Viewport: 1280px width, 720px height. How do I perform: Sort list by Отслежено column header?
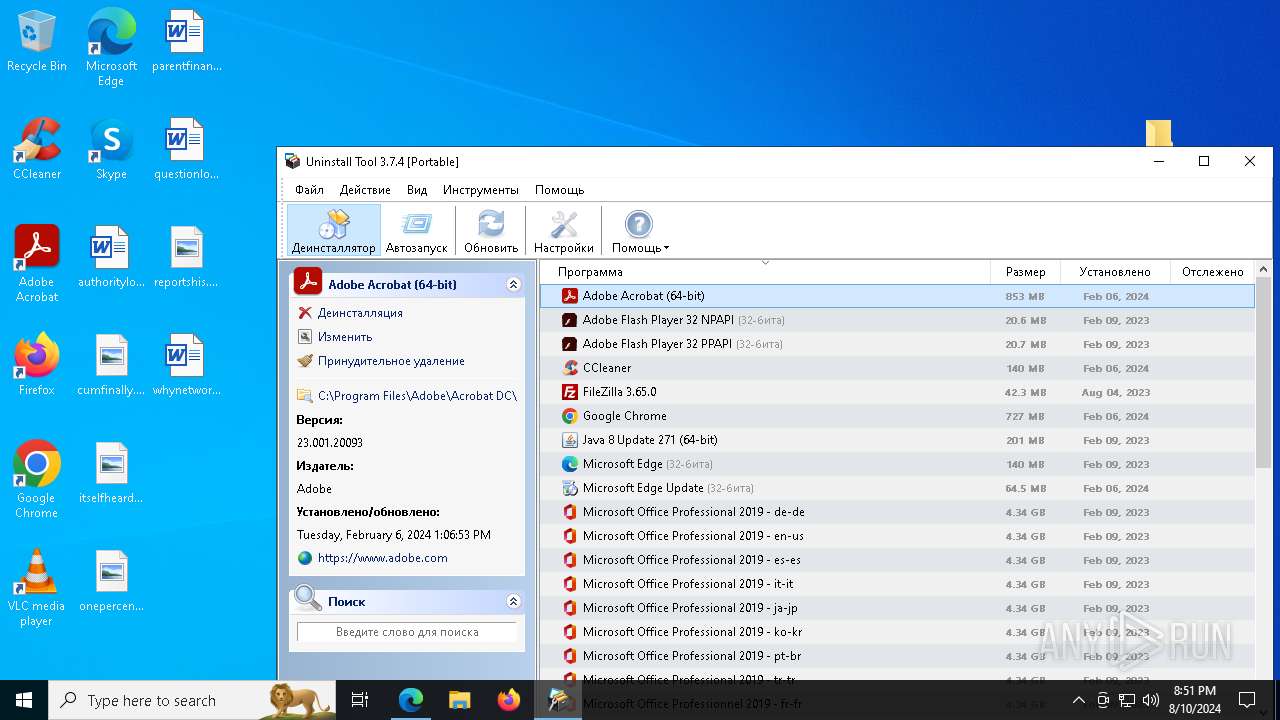pos(1212,272)
